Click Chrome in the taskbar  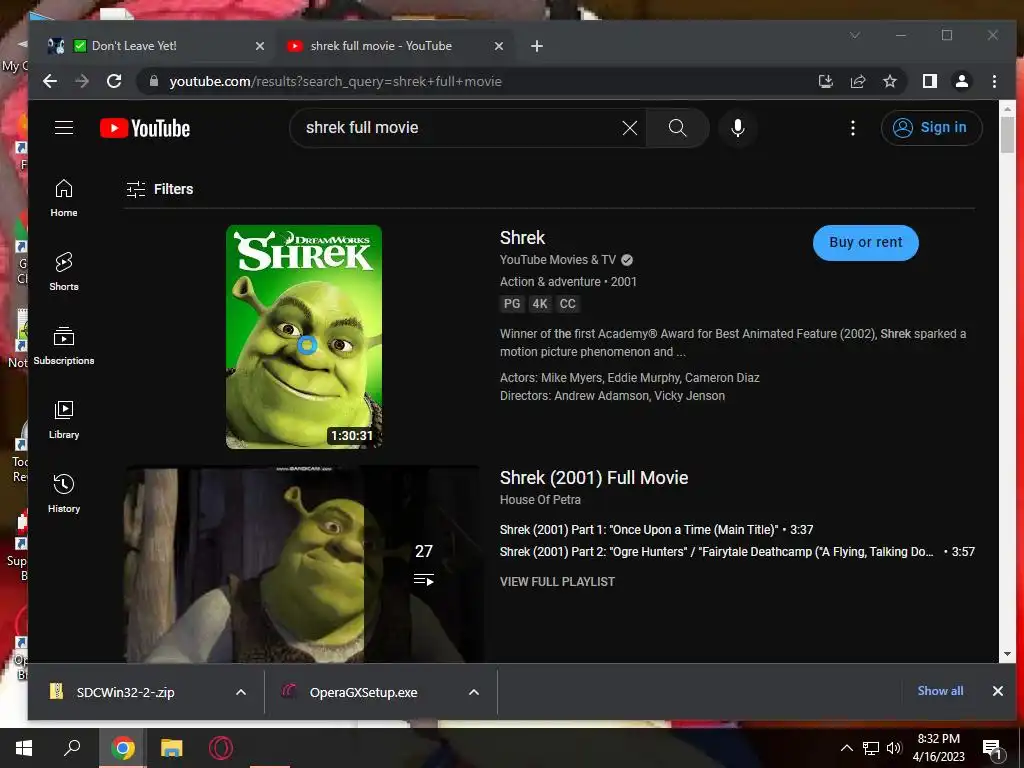click(x=122, y=748)
